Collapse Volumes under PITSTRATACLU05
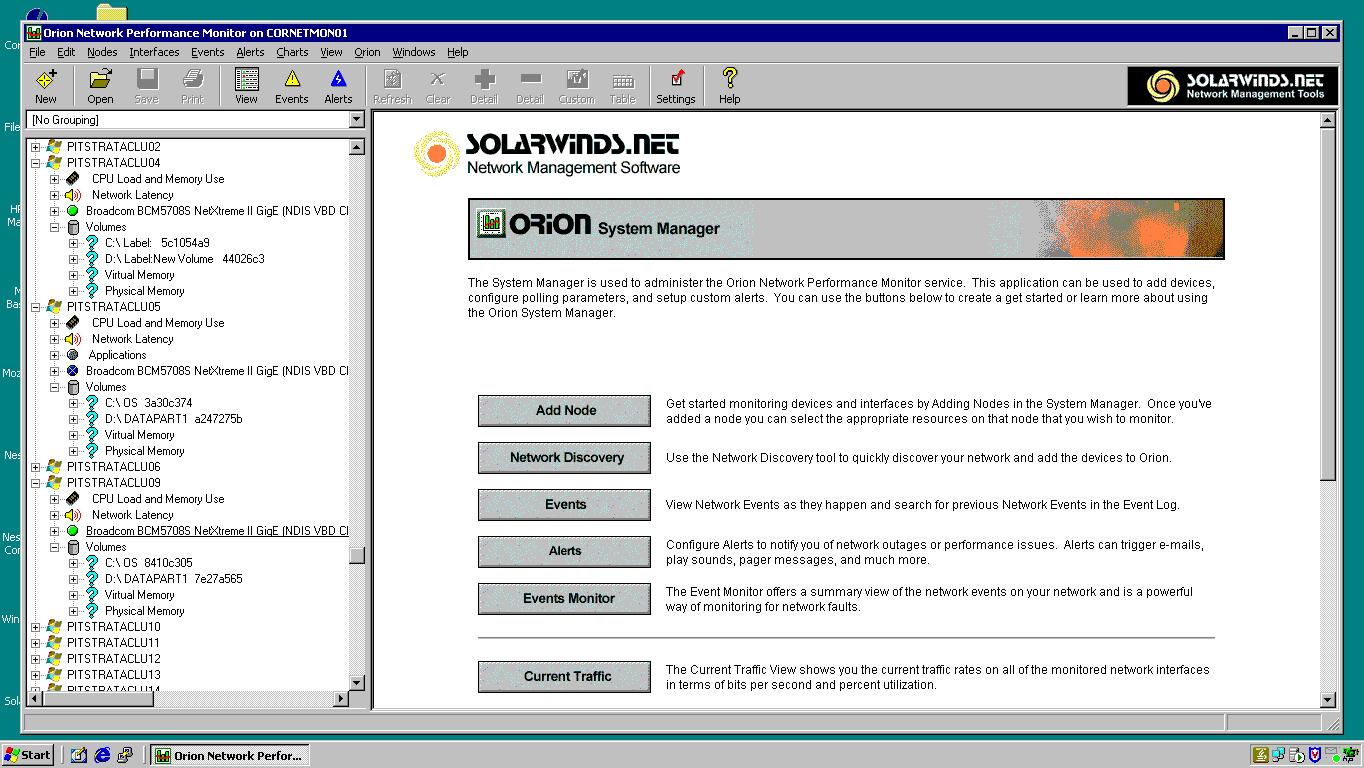Image resolution: width=1364 pixels, height=768 pixels. pyautogui.click(x=55, y=387)
